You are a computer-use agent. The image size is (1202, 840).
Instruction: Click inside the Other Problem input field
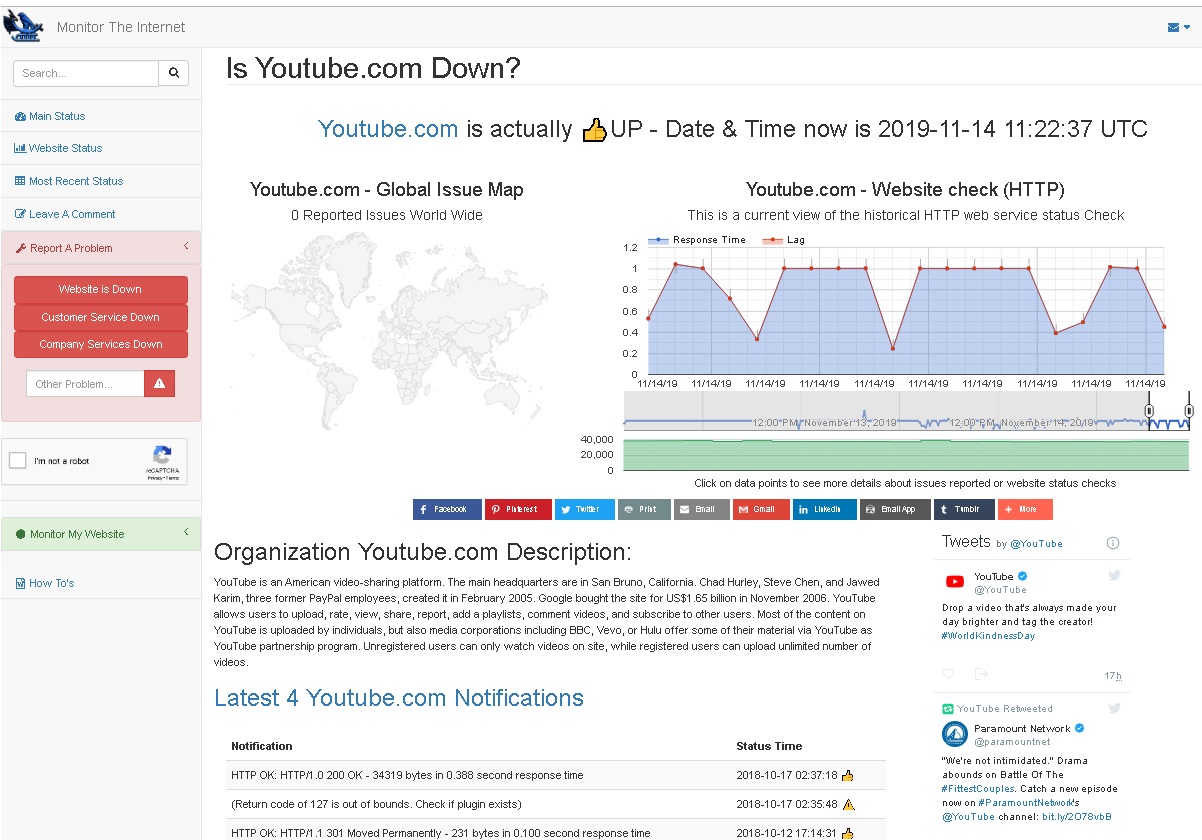pyautogui.click(x=85, y=383)
